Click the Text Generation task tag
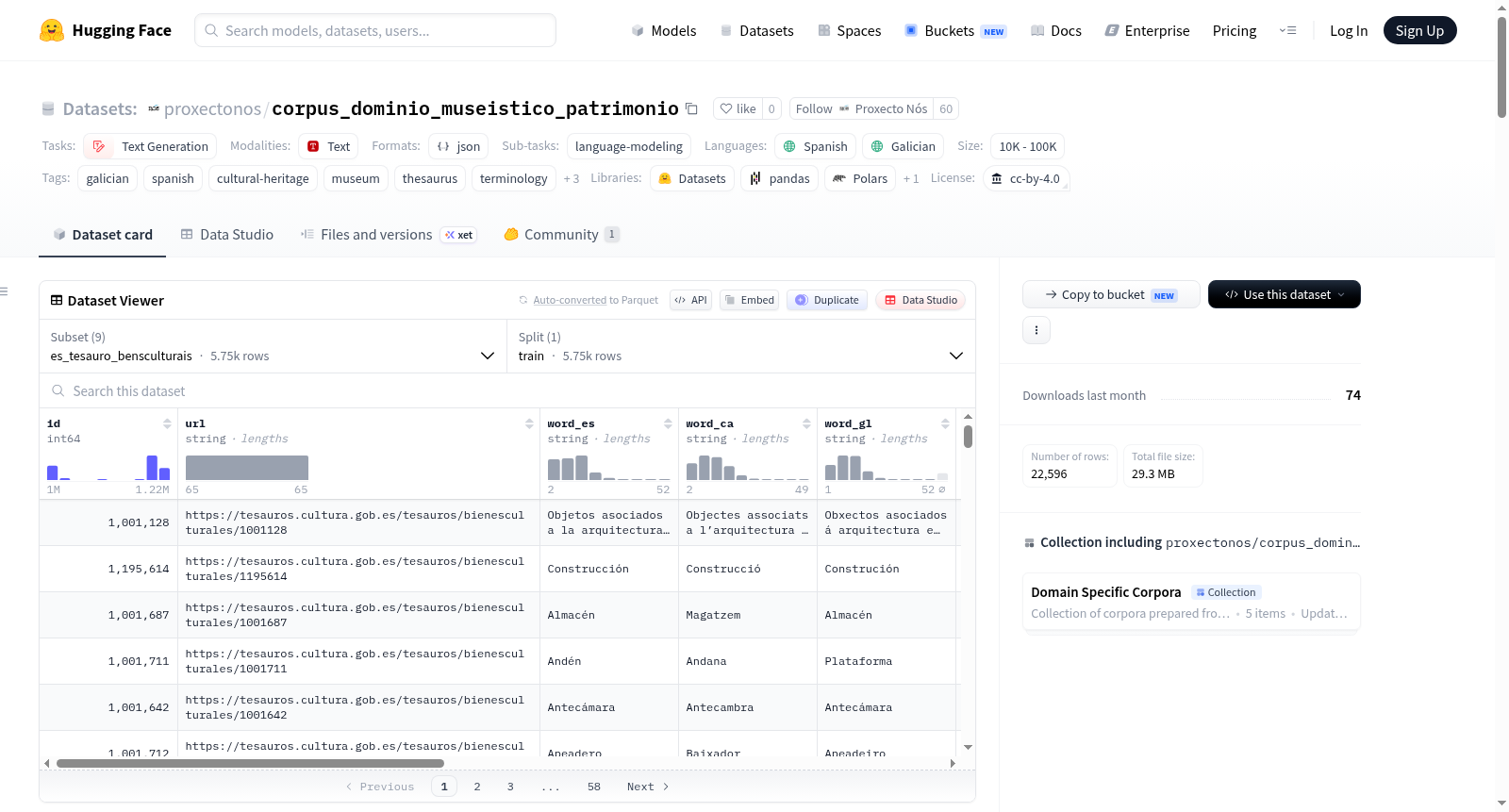This screenshot has width=1509, height=812. (x=150, y=146)
